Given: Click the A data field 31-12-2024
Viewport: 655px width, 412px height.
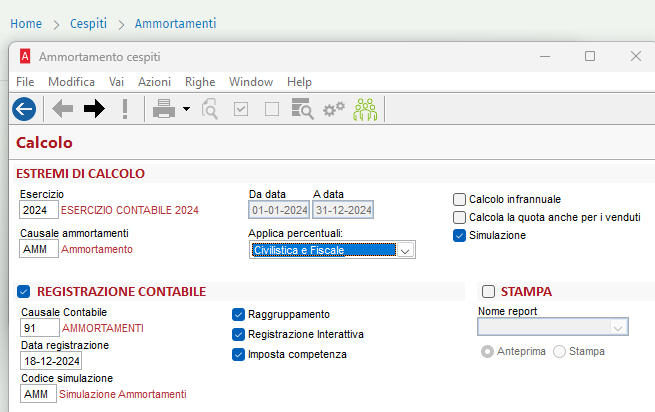Looking at the screenshot, I should coord(343,210).
